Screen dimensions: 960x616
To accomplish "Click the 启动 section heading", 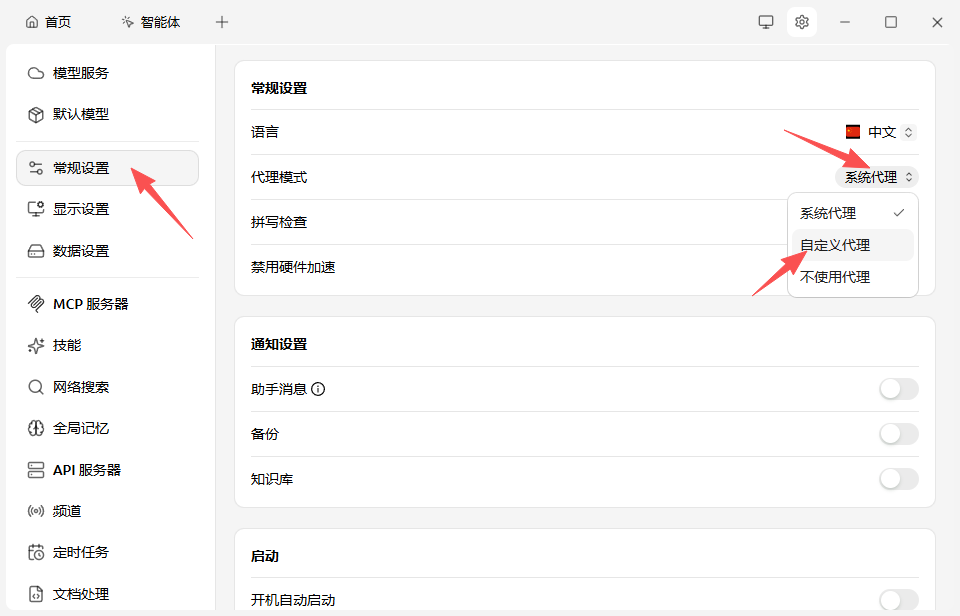I will (264, 556).
